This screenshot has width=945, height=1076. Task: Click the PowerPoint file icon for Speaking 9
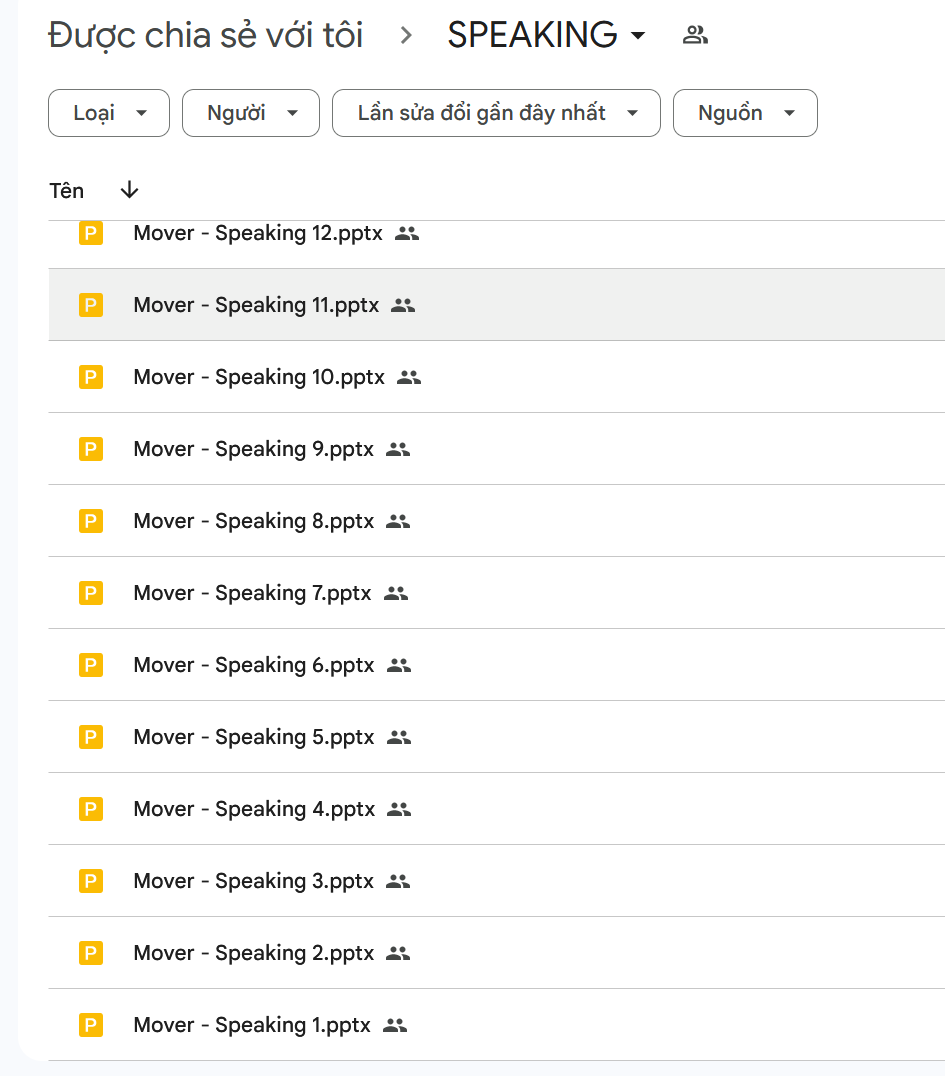91,450
